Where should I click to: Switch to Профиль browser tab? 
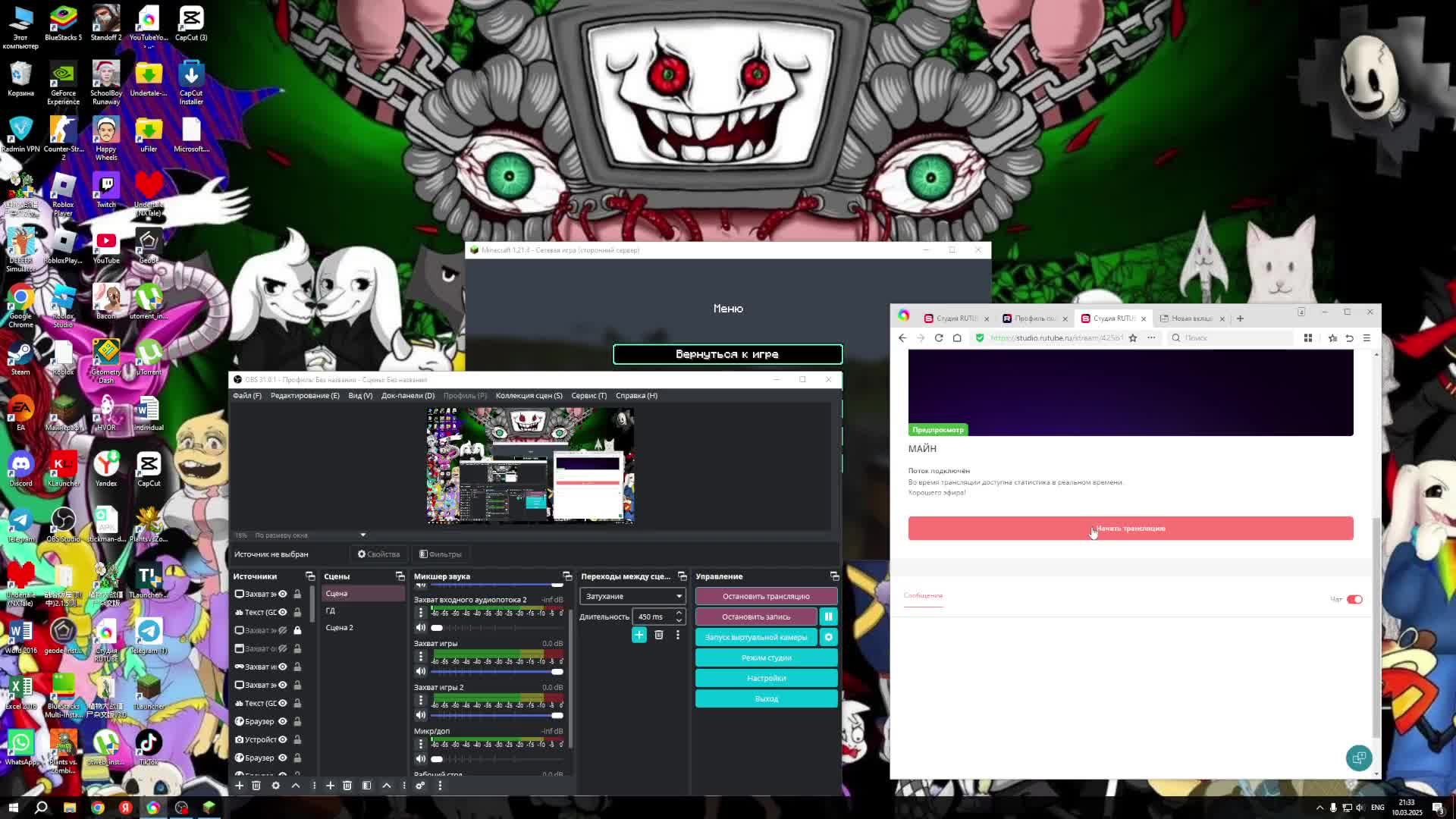tap(1036, 318)
